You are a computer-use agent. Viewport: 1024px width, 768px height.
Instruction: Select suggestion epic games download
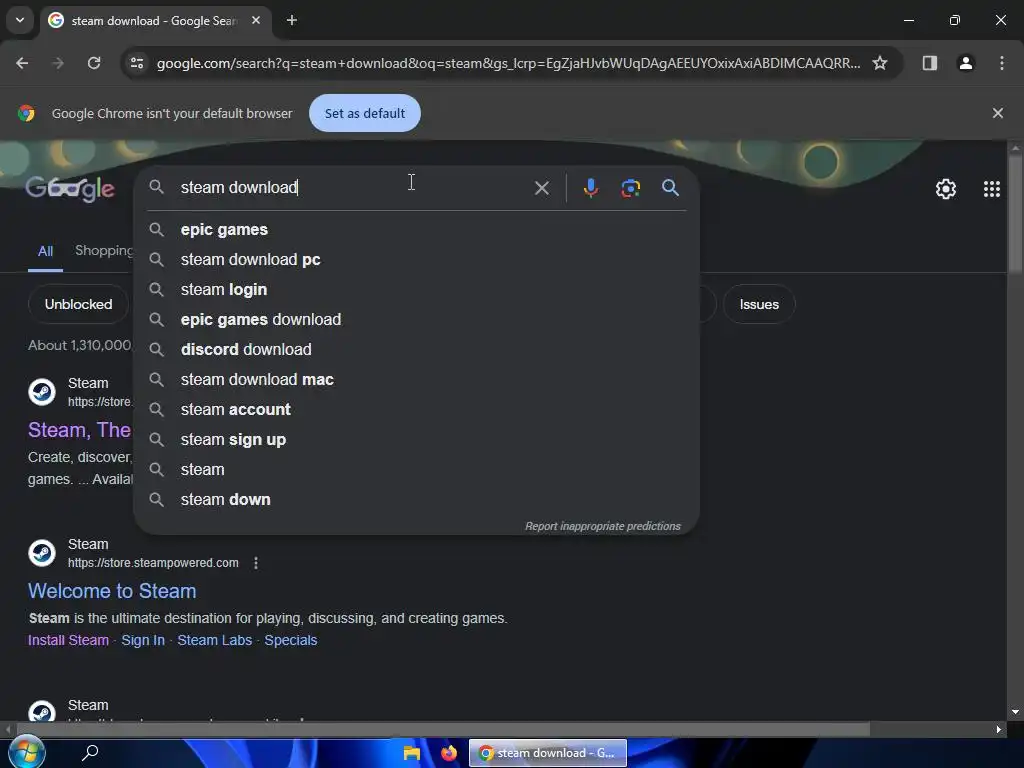click(416, 319)
